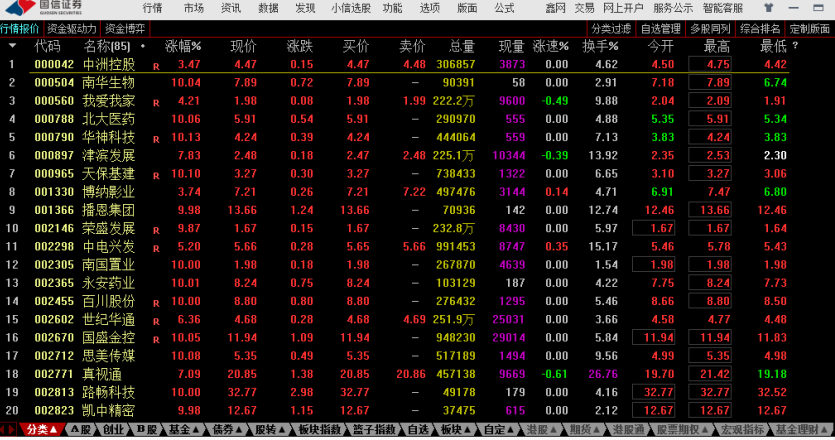Click the R margin marker for 华神科技

[x=156, y=140]
